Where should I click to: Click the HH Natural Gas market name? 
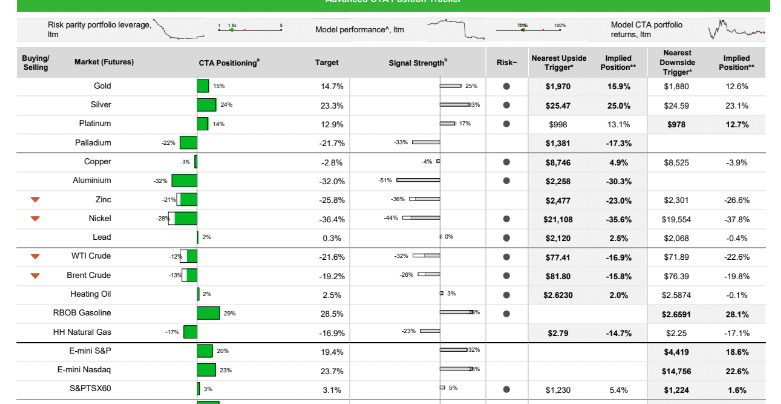(x=82, y=332)
